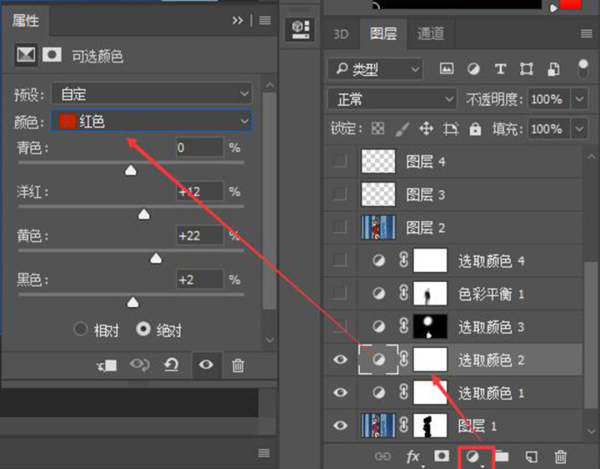Click the 图层 1 mask thumbnail

pos(430,425)
